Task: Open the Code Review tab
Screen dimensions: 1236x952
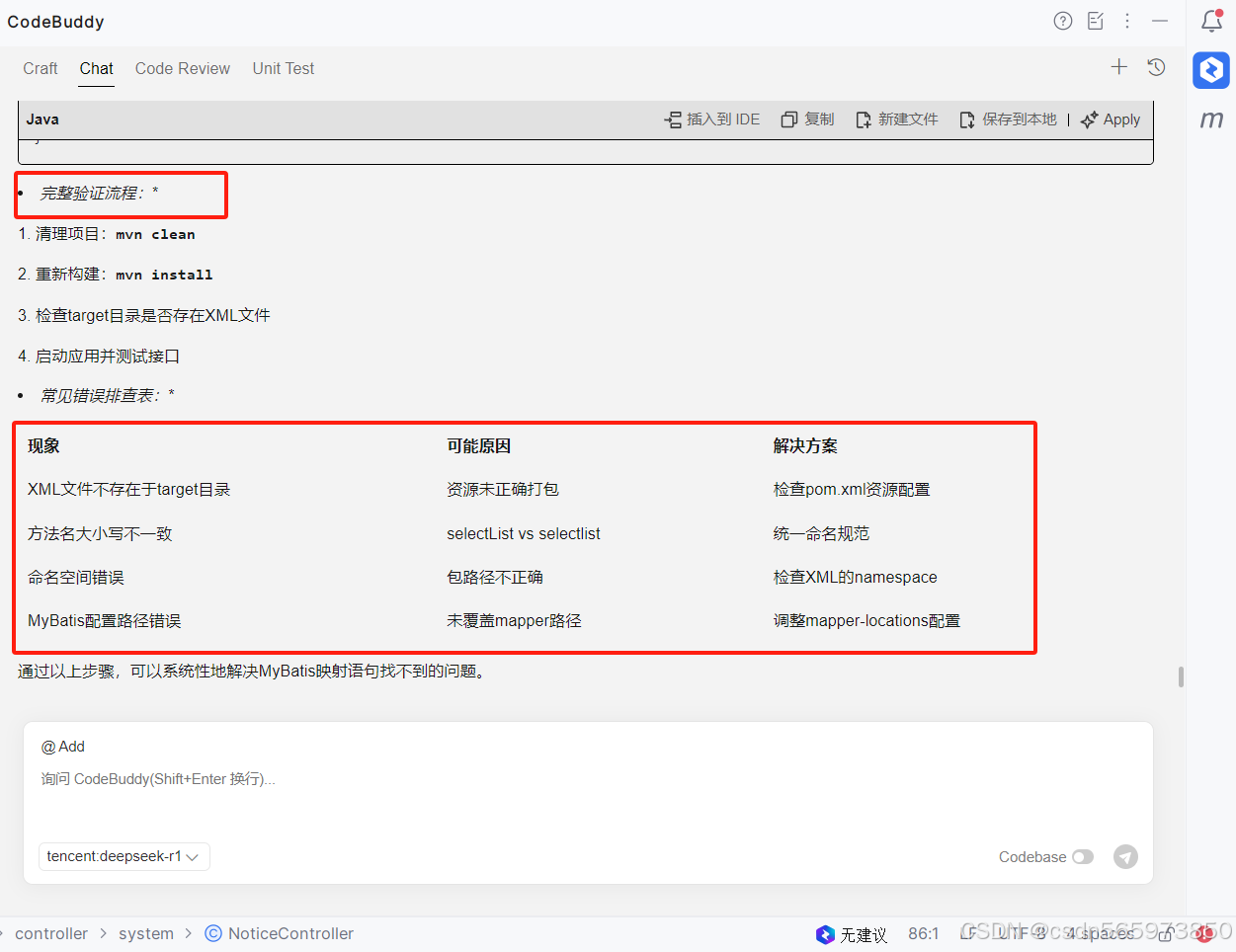Action: coord(183,68)
